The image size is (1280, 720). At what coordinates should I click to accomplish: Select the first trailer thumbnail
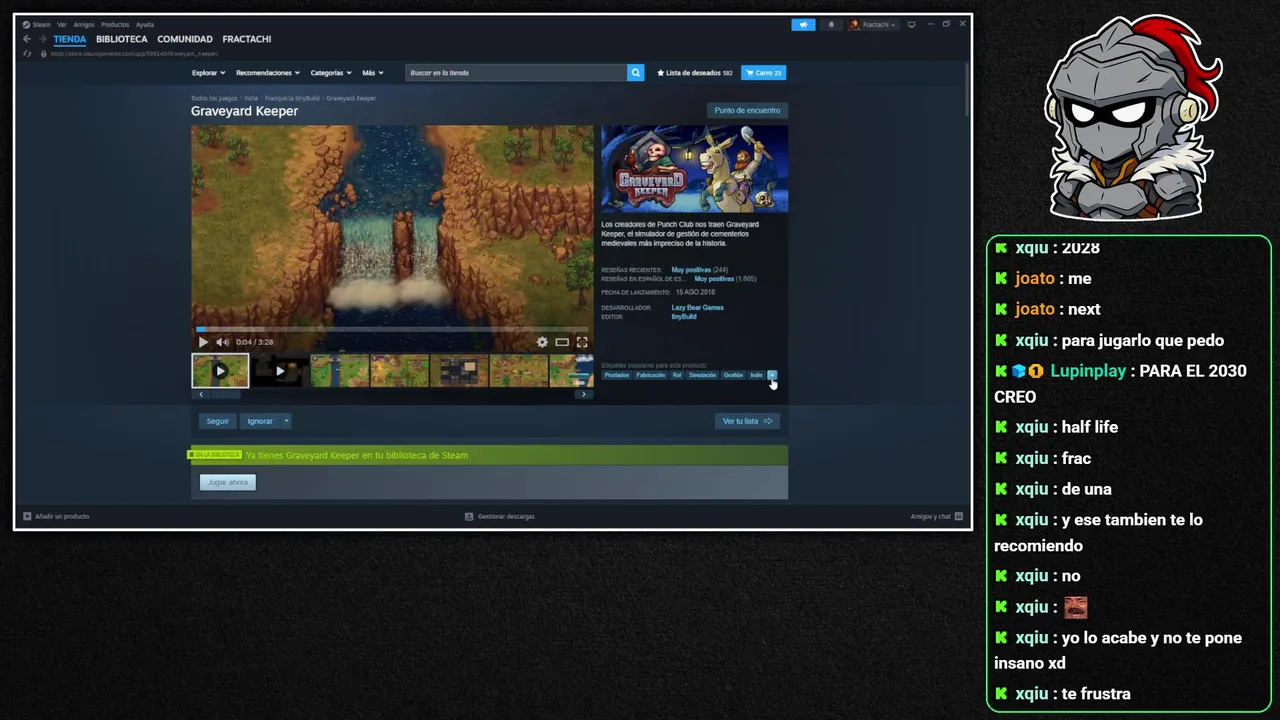click(x=220, y=371)
